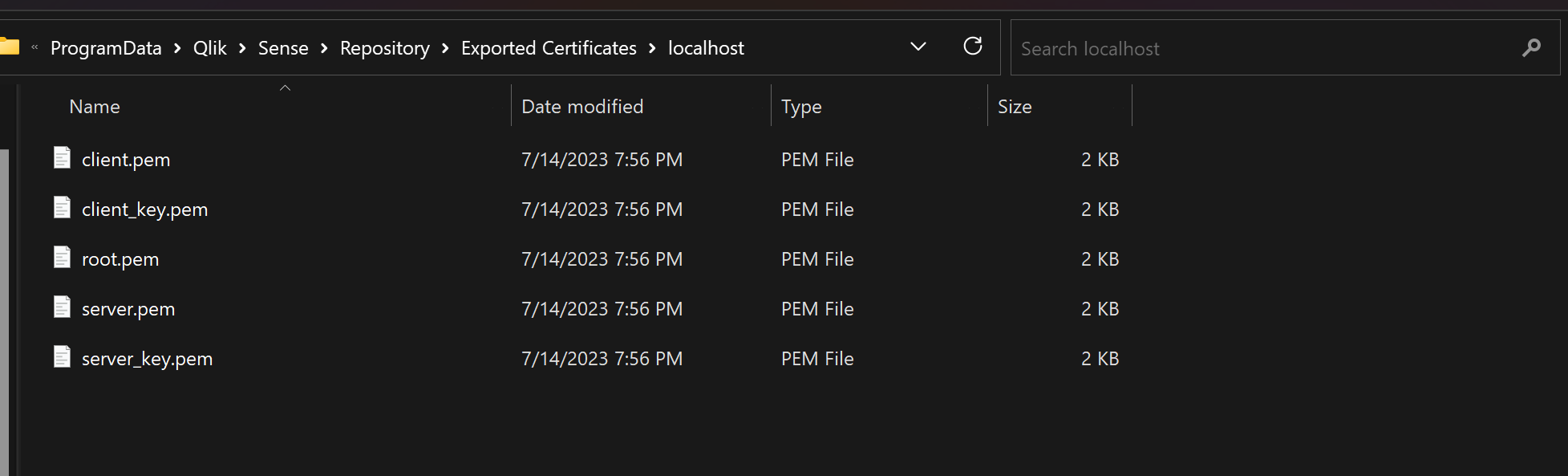The height and width of the screenshot is (476, 1568).
Task: Navigate to the Repository breadcrumb folder
Action: tap(384, 48)
